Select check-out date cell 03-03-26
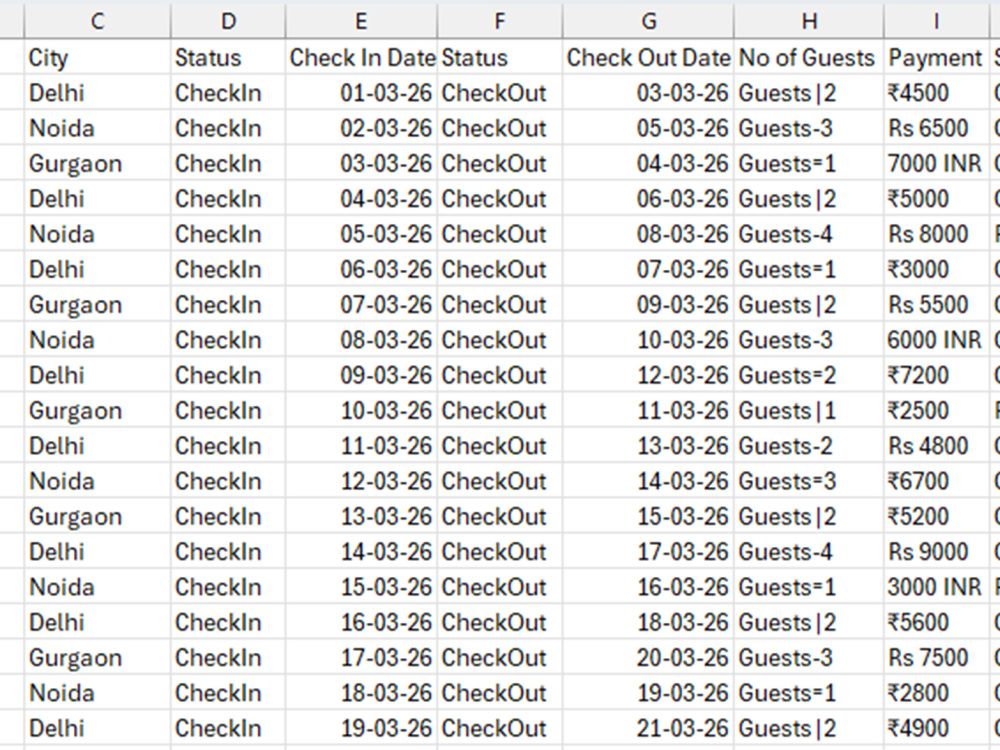 pos(648,93)
